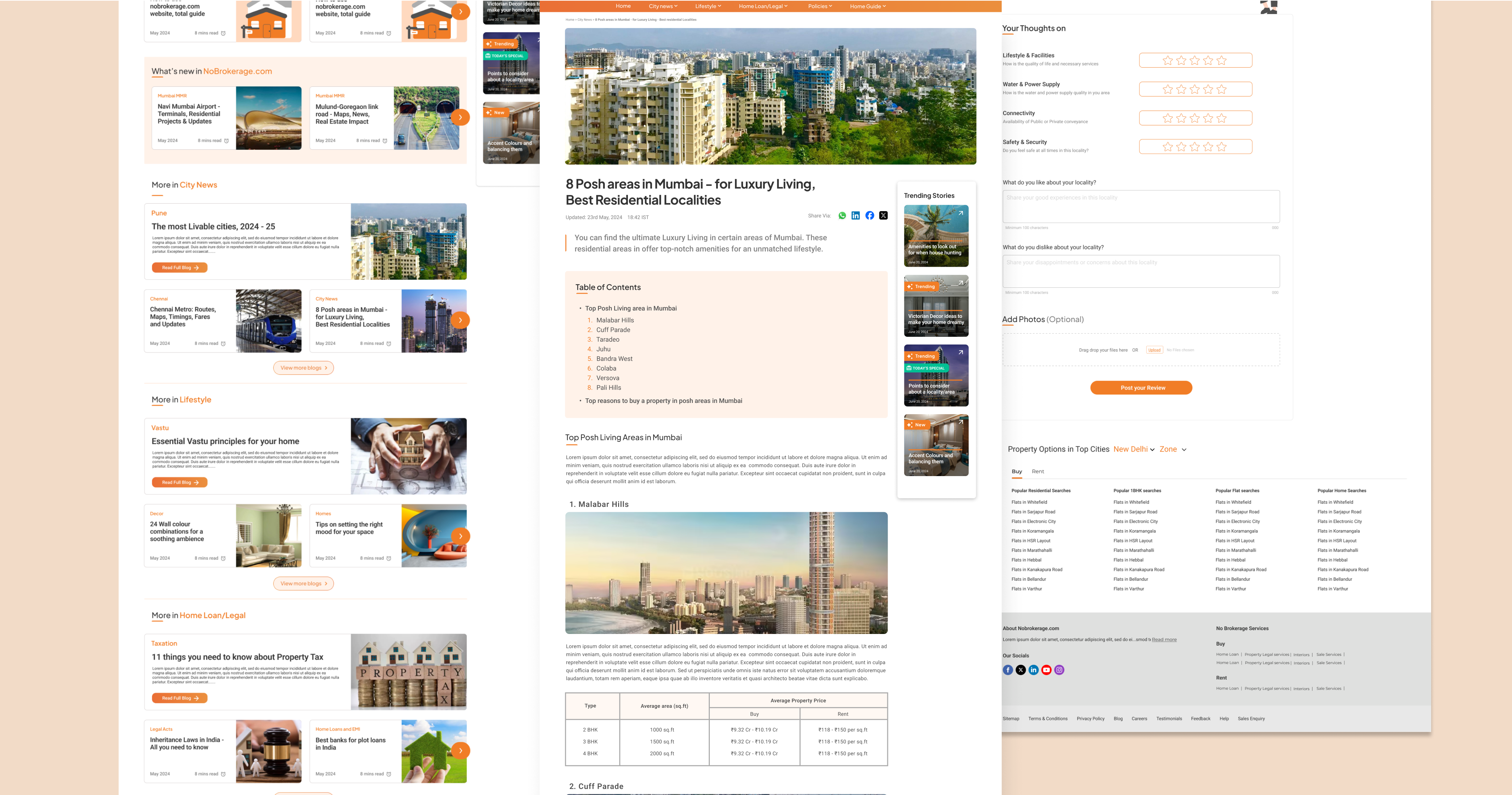Rate first star for Safety & Security
Viewport: 1512px width, 795px height.
click(1168, 147)
